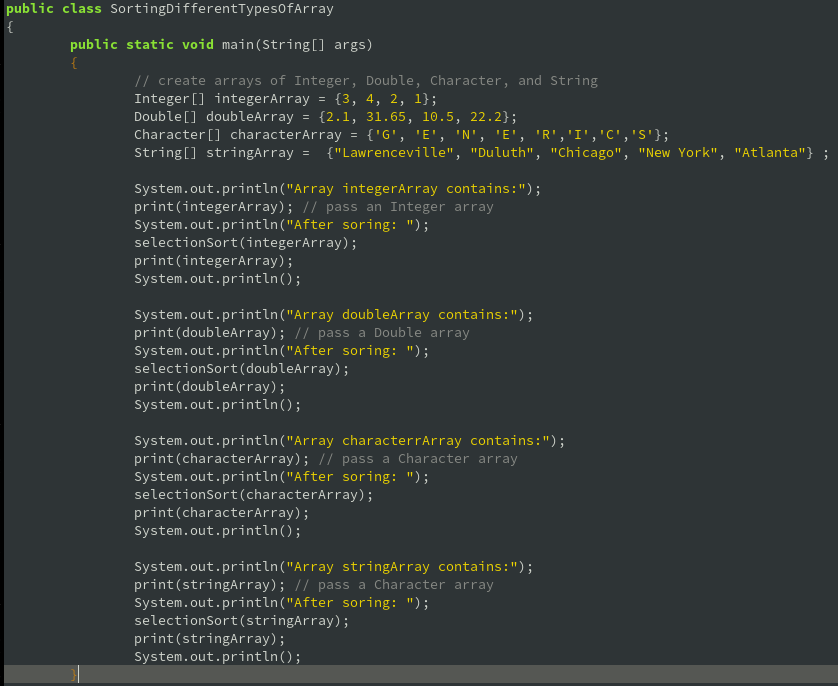
Task: Click the closing brace at bottom of file
Action: coord(73,673)
